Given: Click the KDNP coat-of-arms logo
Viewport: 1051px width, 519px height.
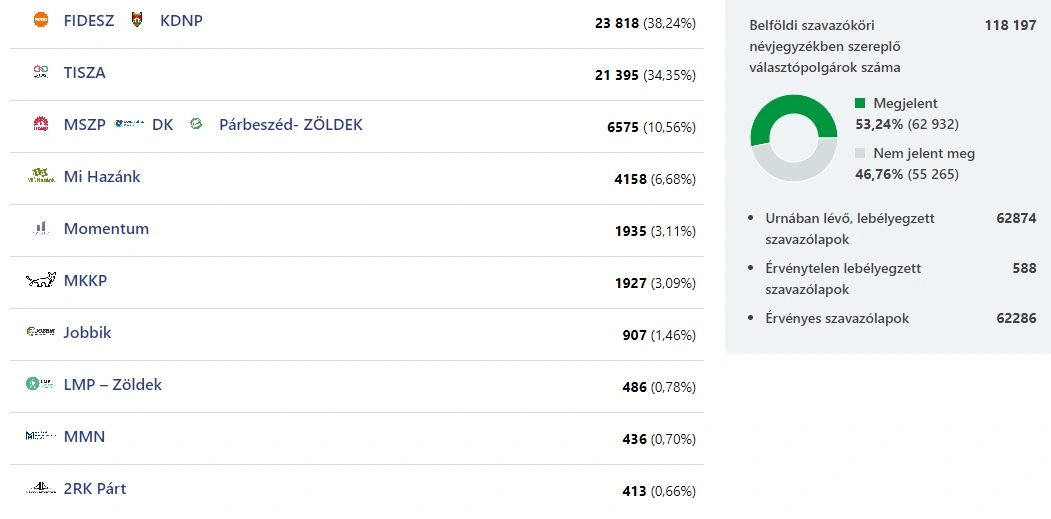Looking at the screenshot, I should (137, 20).
